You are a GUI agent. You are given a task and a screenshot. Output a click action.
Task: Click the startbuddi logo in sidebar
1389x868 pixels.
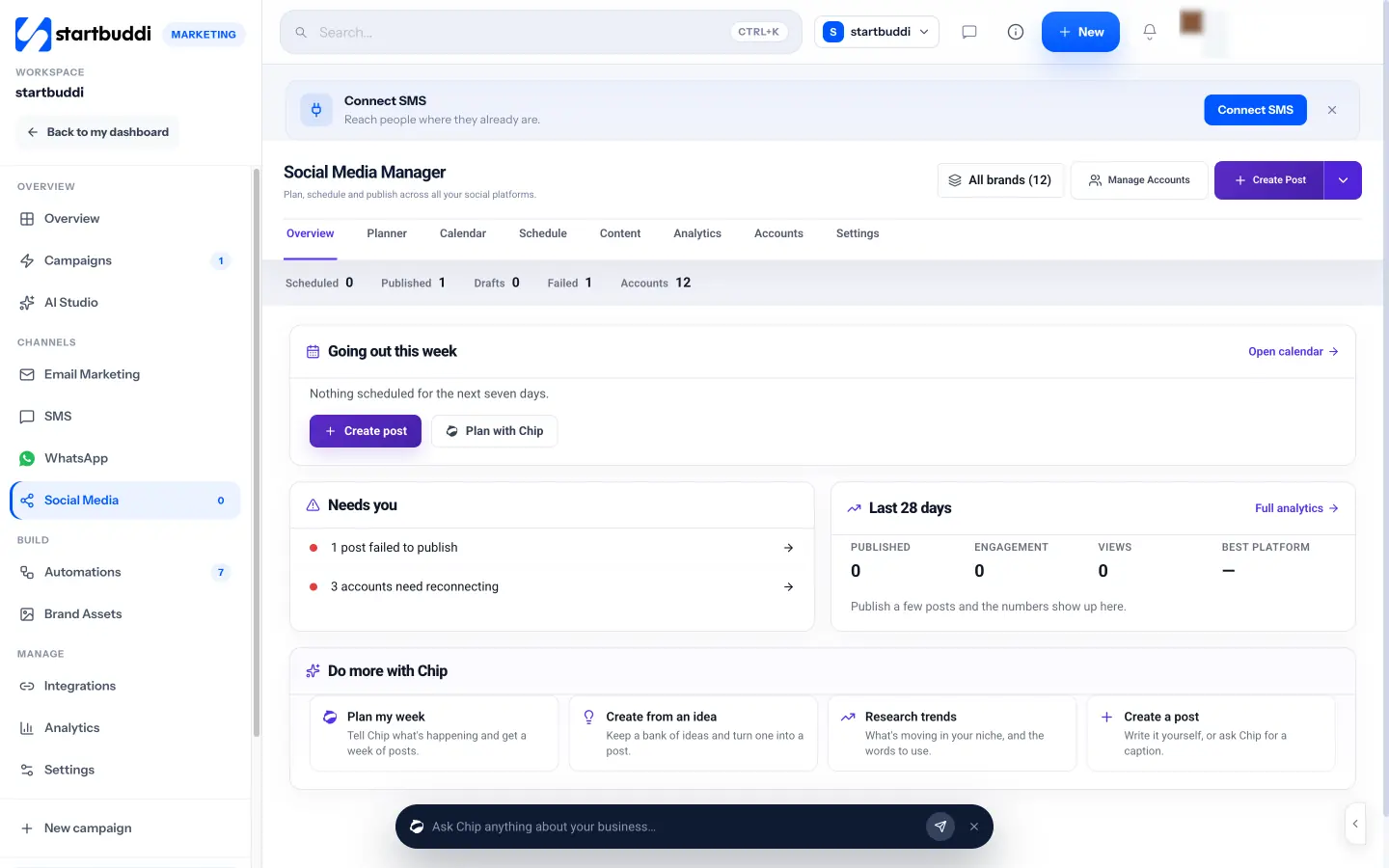(x=83, y=34)
